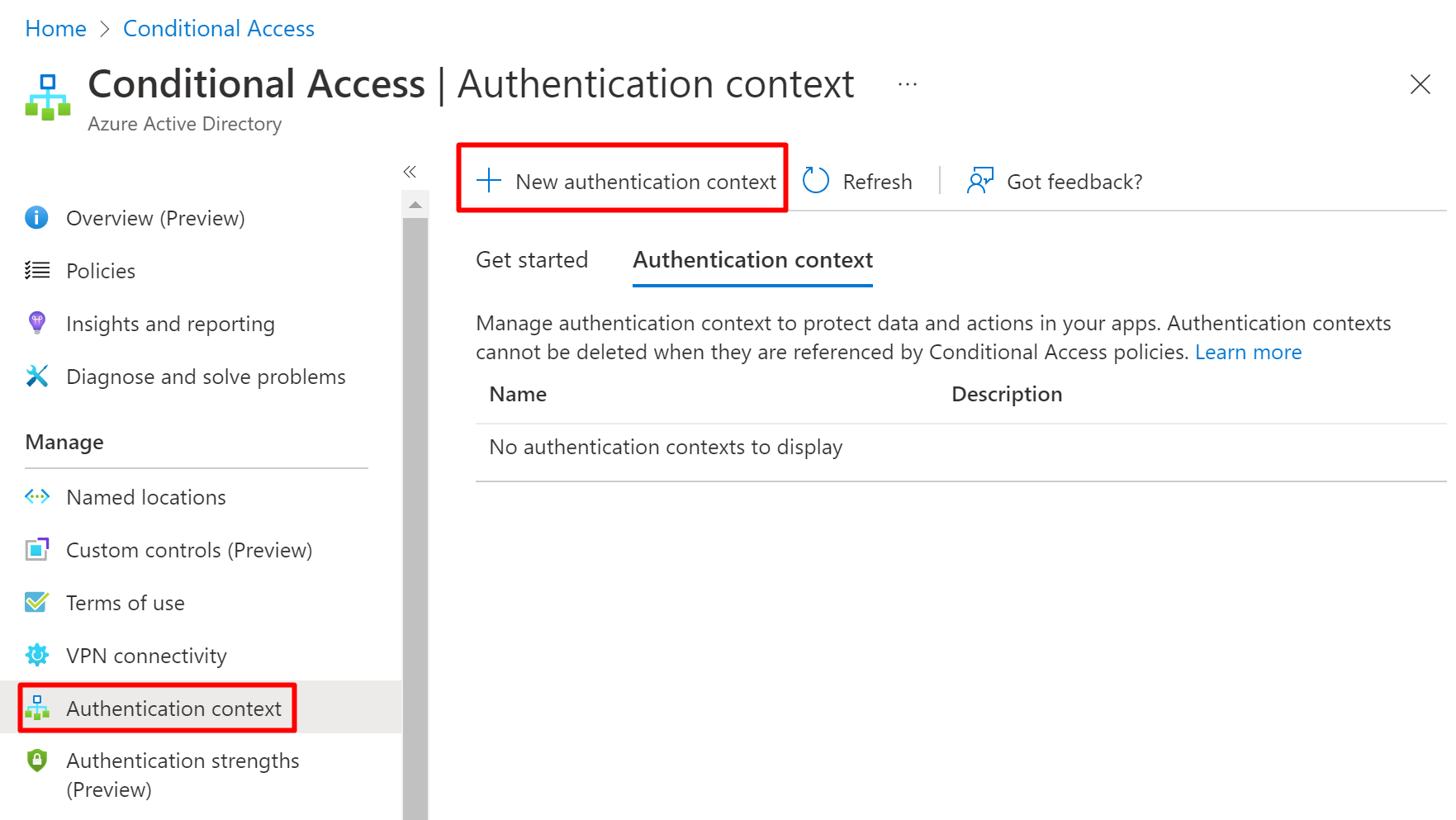Image resolution: width=1456 pixels, height=820 pixels.
Task: Click the Custom controls (Preview) icon
Action: [36, 550]
